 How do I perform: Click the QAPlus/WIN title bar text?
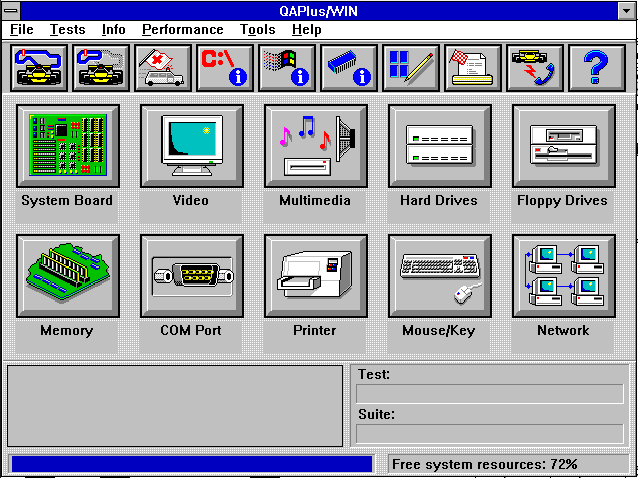[x=319, y=11]
